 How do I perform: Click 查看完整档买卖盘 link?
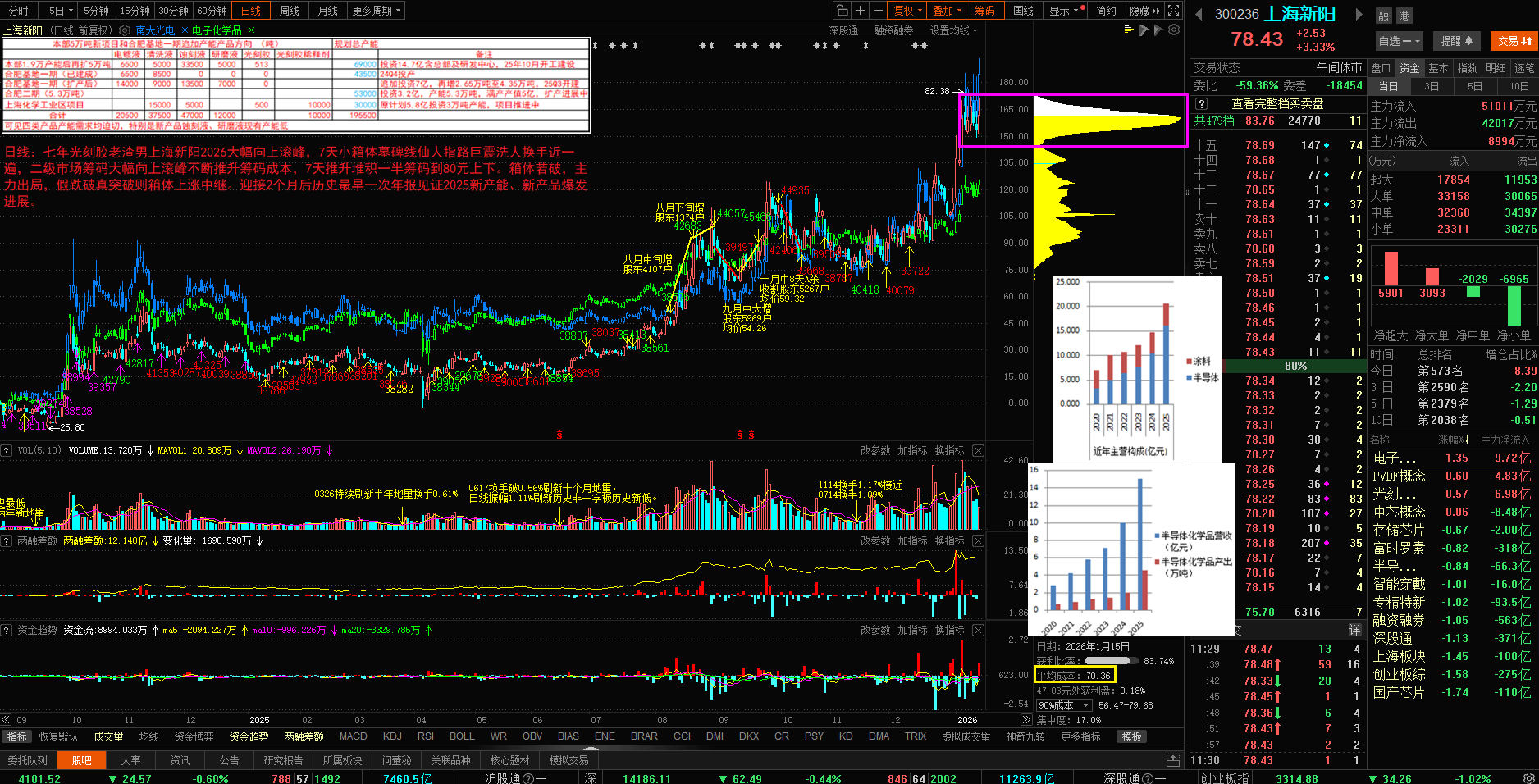tap(1277, 104)
